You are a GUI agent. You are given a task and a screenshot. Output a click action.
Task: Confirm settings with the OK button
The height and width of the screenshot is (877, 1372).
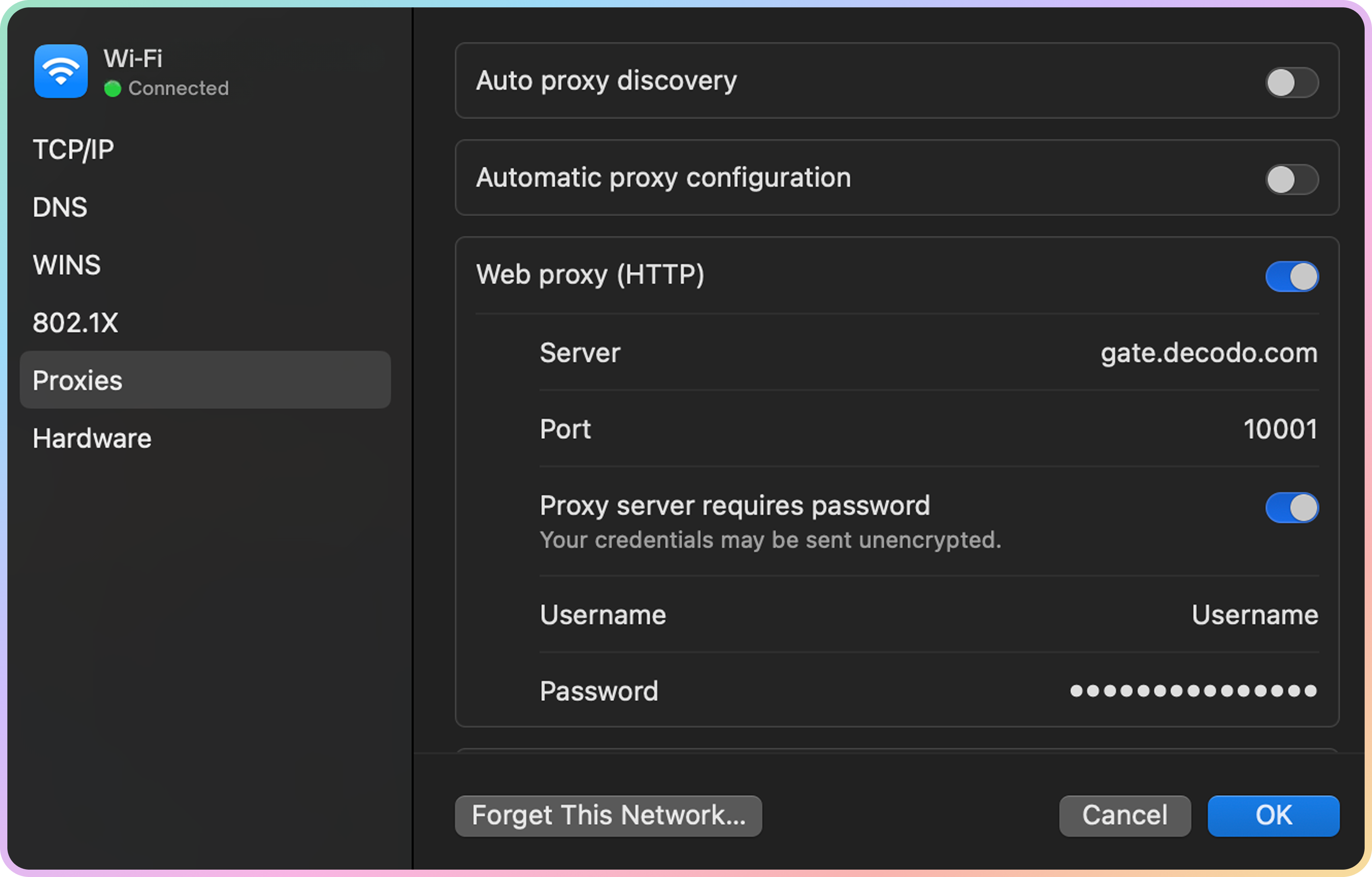[1273, 815]
